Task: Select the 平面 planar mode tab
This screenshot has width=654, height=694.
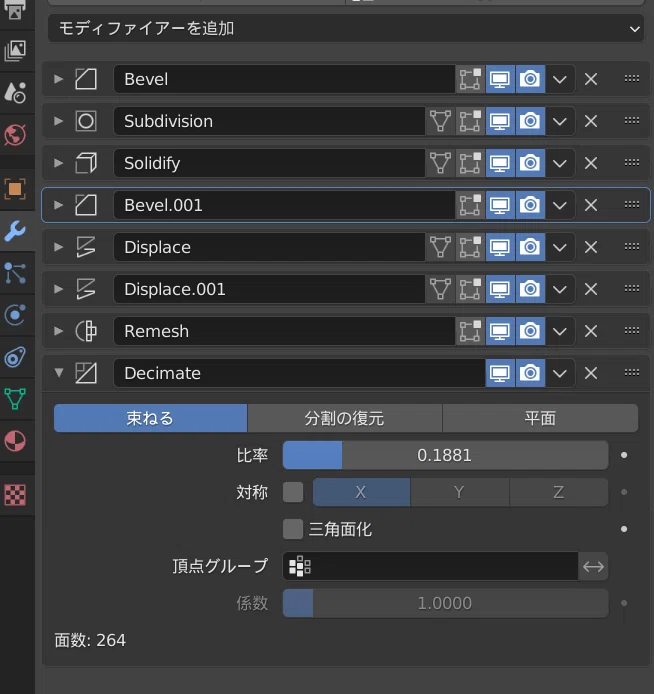Action: [x=540, y=418]
